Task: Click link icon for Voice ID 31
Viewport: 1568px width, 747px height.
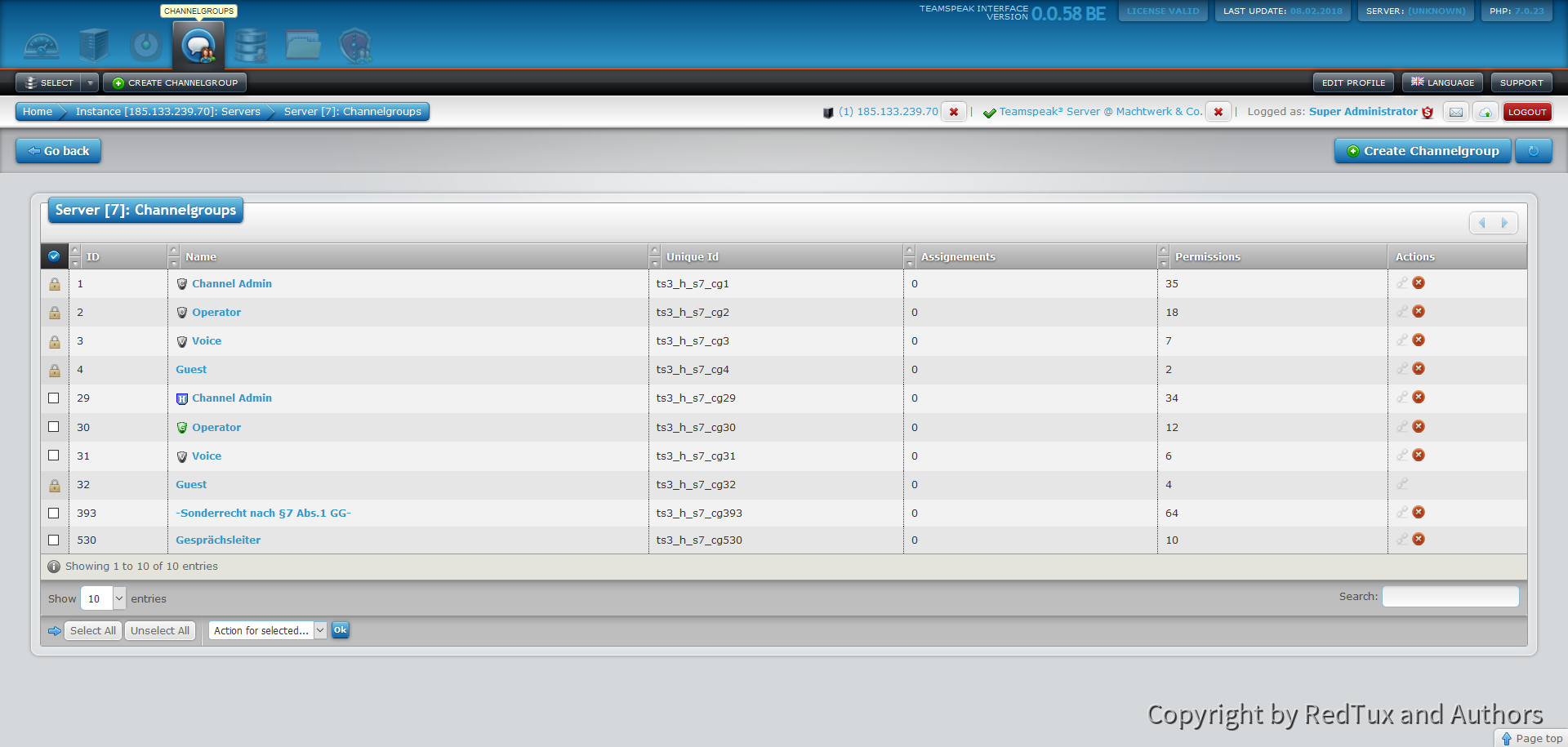Action: (1402, 455)
